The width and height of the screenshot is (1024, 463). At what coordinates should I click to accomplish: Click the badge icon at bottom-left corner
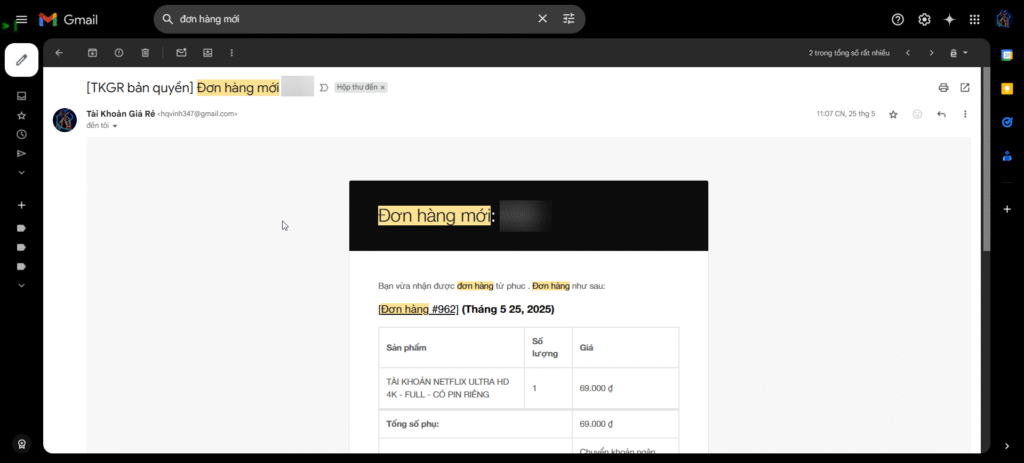tap(22, 443)
